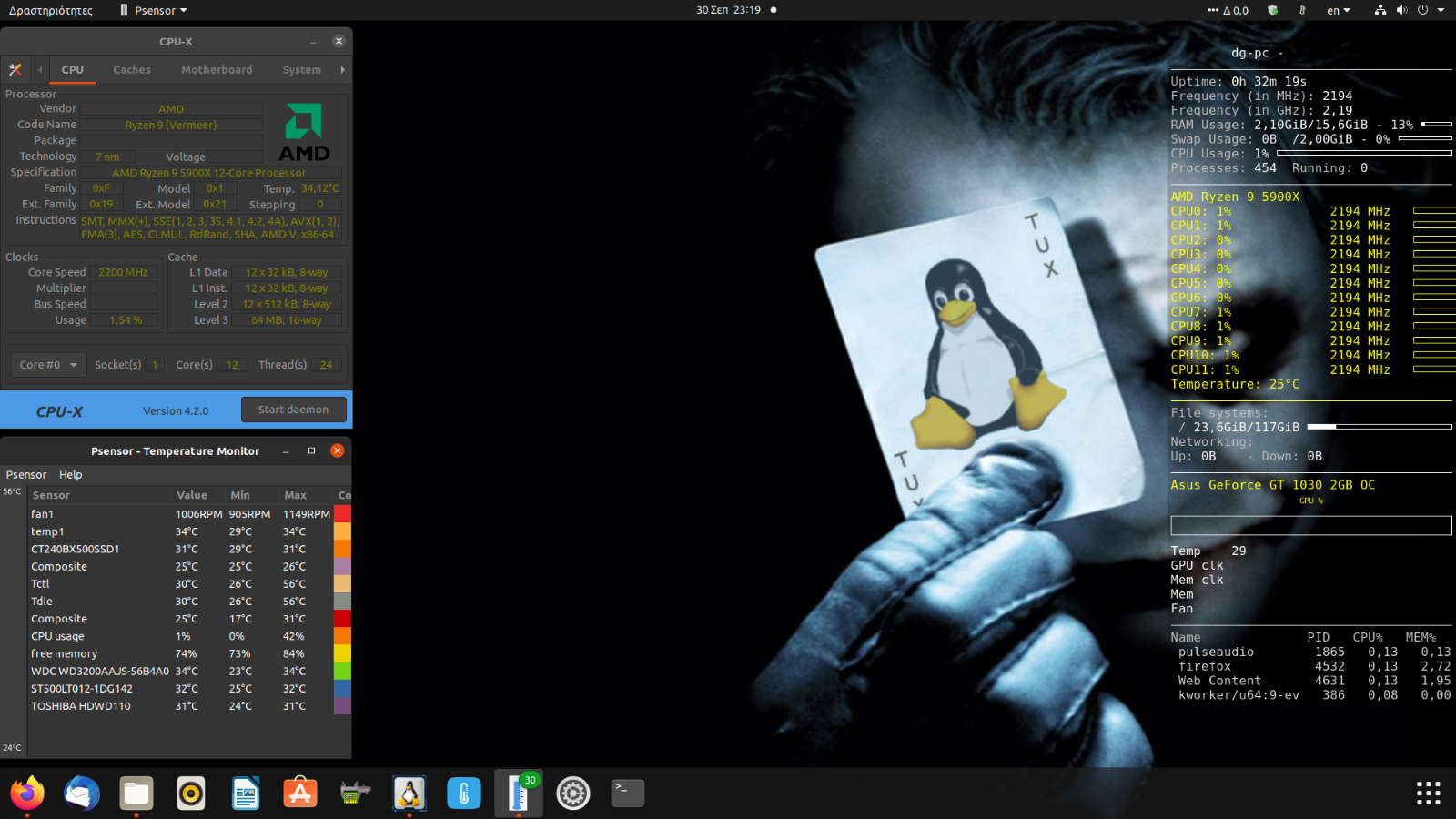
Task: Click the shield security tray icon
Action: (x=1273, y=10)
